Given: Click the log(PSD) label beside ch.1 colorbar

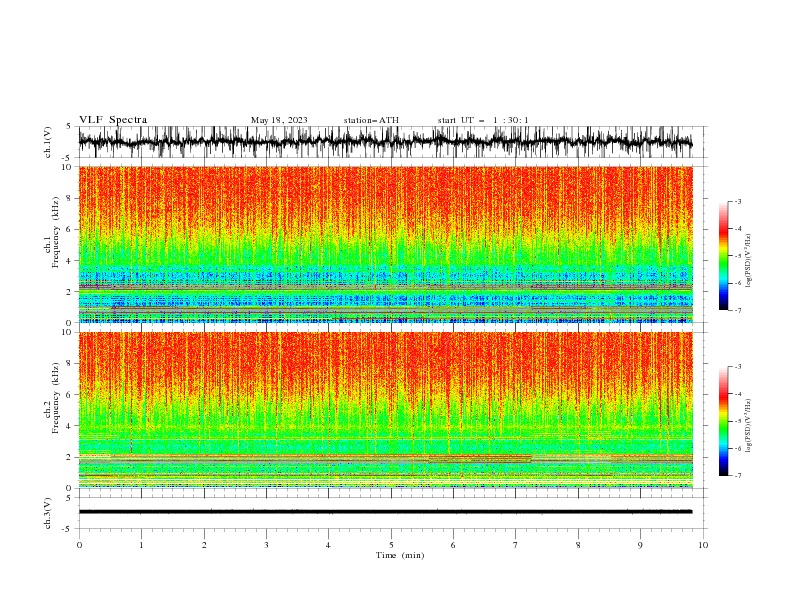Looking at the screenshot, I should point(749,261).
